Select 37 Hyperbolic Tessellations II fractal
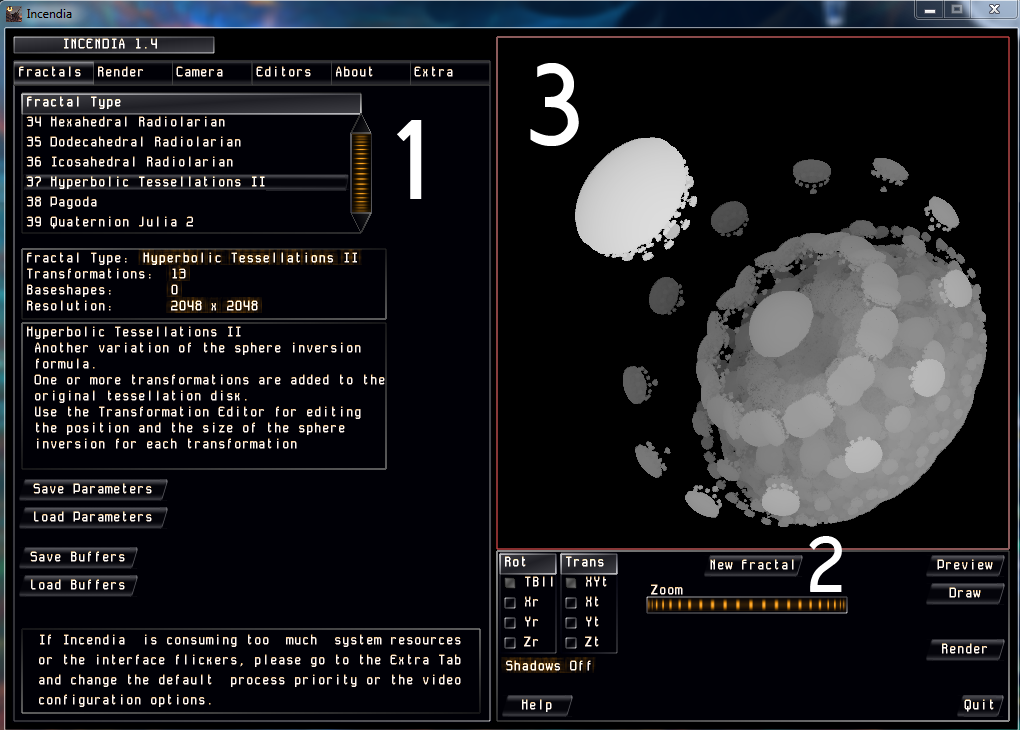 tap(186, 182)
